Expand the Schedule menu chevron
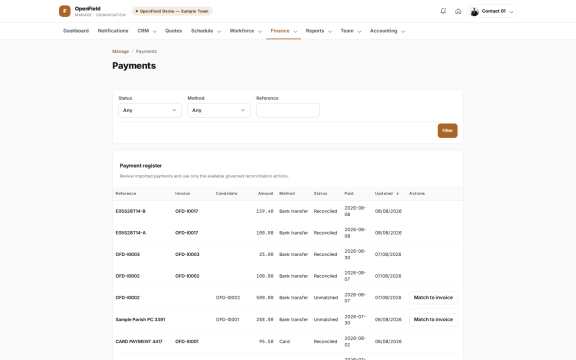The image size is (576, 360). [219, 32]
